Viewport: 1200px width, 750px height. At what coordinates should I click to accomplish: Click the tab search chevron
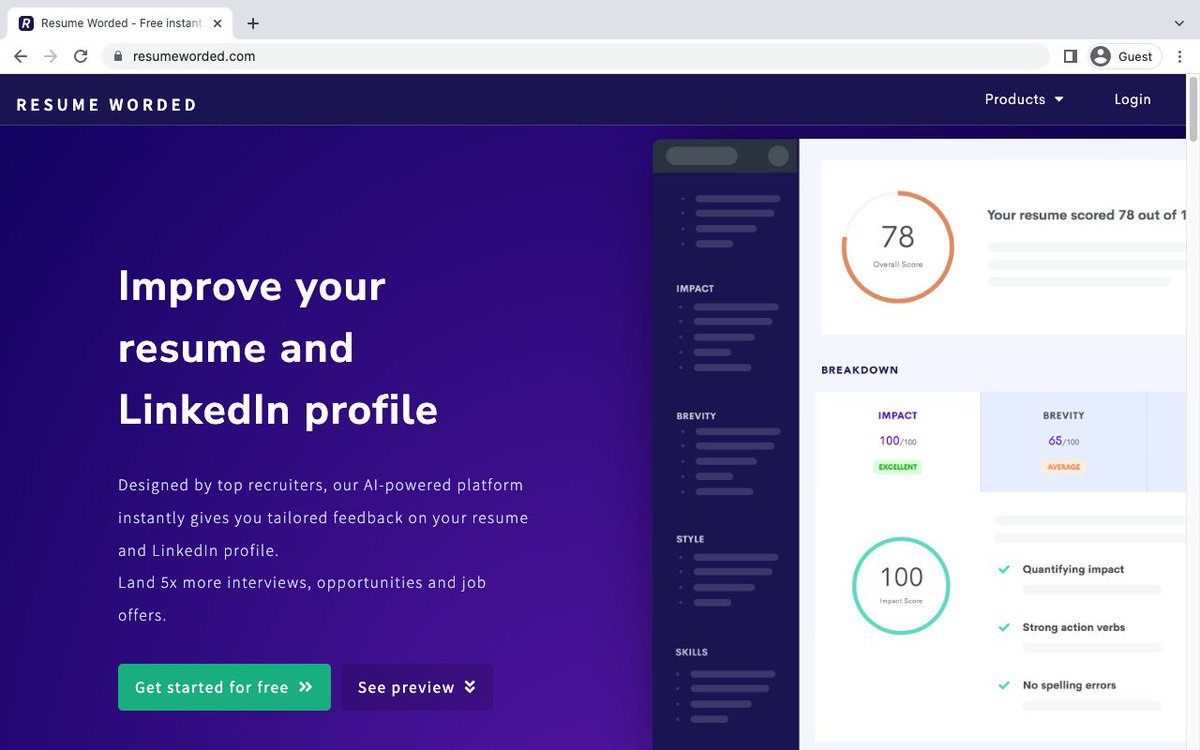(1179, 23)
